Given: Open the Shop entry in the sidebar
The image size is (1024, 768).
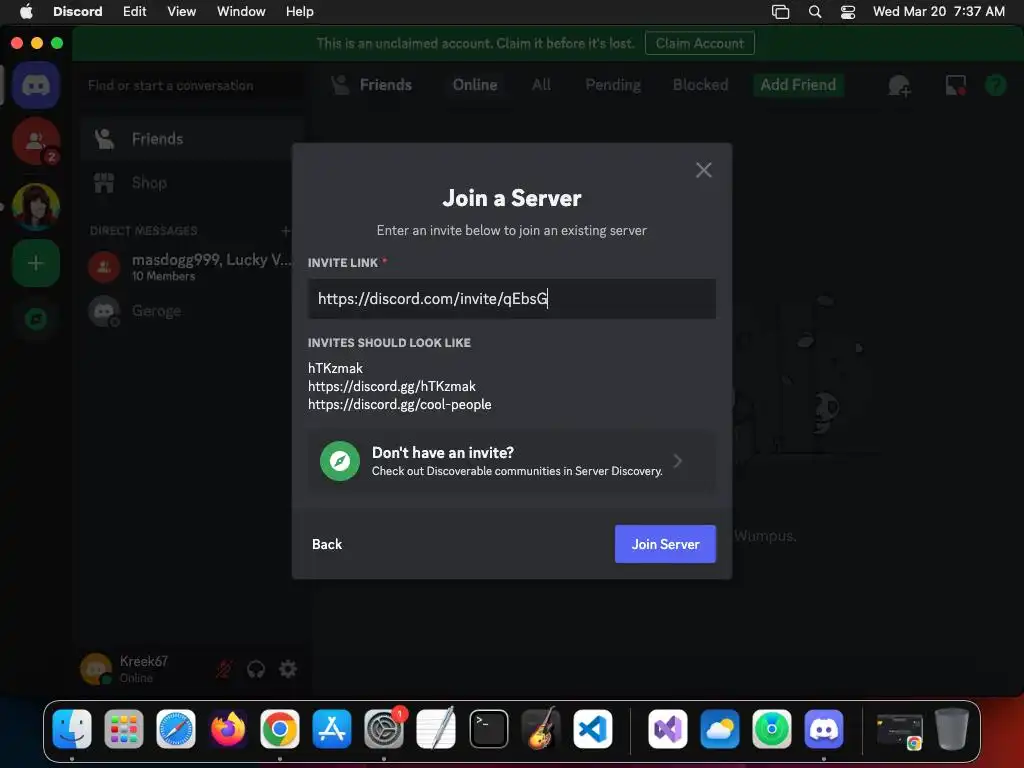Looking at the screenshot, I should 191,183.
